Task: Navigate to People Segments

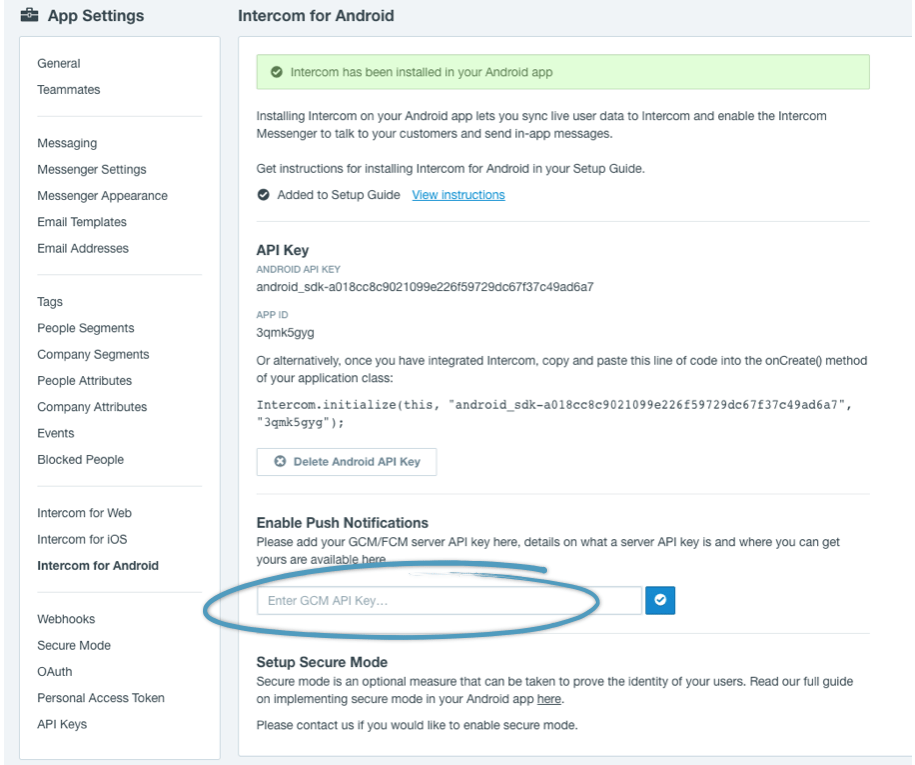Action: tap(86, 329)
